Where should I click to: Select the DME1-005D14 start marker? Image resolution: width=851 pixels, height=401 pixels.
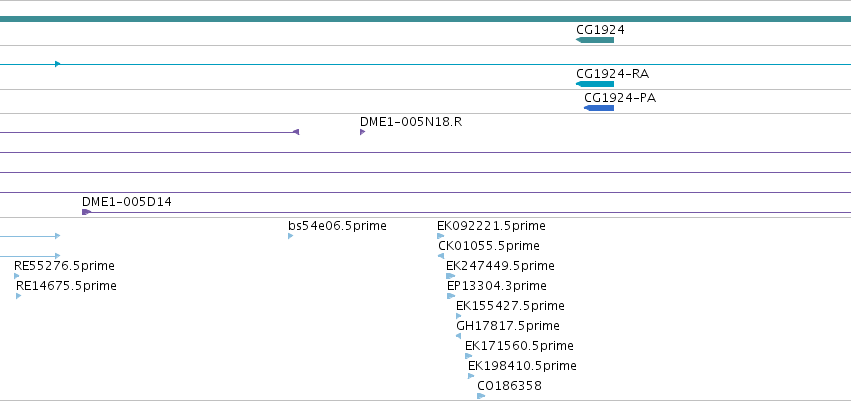click(86, 212)
